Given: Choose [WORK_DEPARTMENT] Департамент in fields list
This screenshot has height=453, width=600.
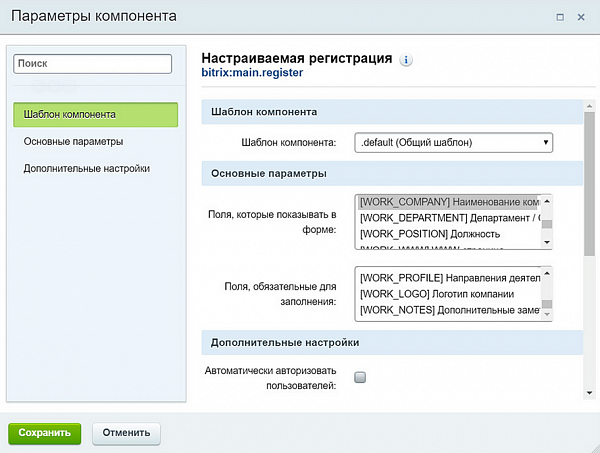Looking at the screenshot, I should pyautogui.click(x=447, y=217).
